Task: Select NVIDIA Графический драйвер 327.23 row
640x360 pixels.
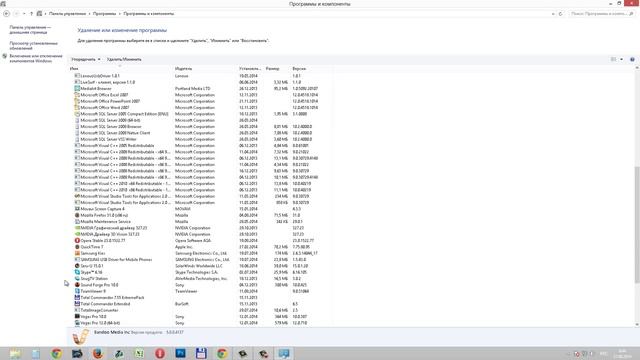Action: pyautogui.click(x=199, y=228)
